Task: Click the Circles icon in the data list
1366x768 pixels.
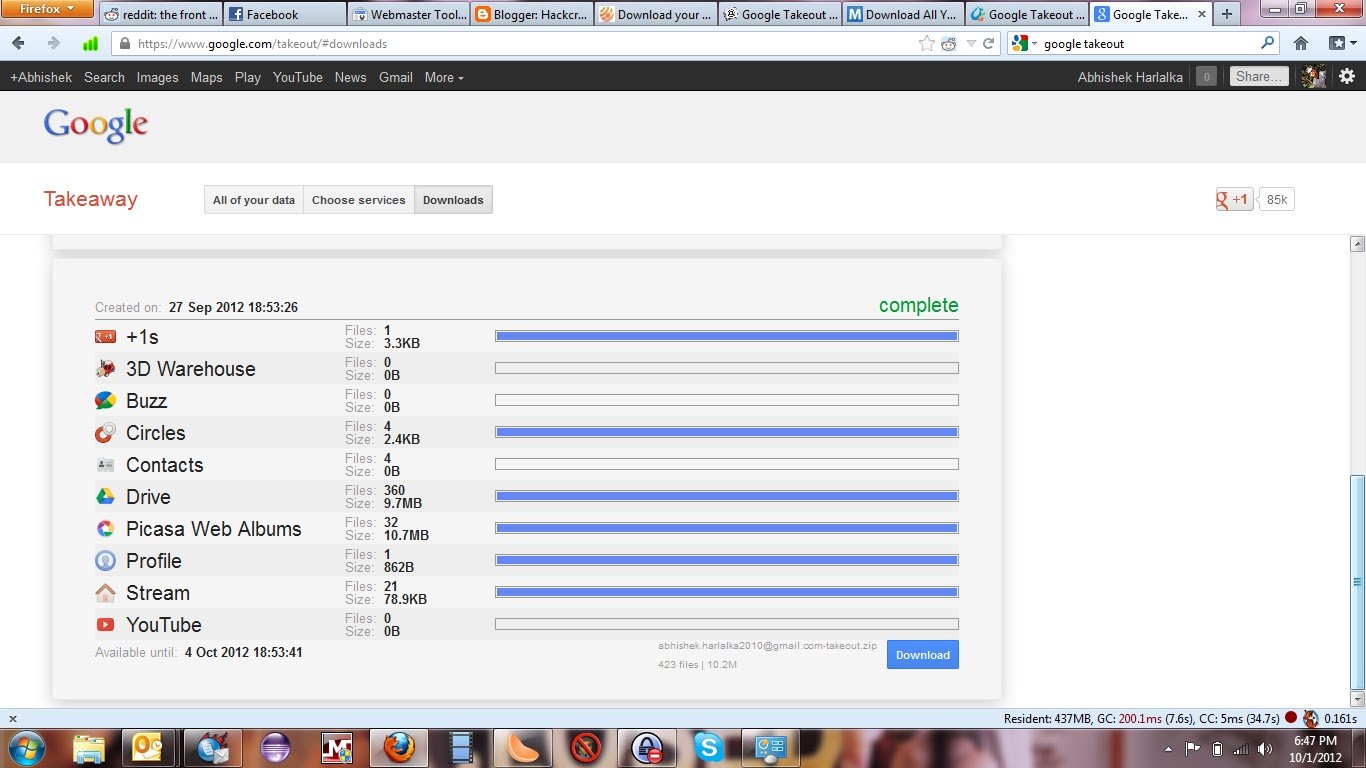Action: pos(105,432)
